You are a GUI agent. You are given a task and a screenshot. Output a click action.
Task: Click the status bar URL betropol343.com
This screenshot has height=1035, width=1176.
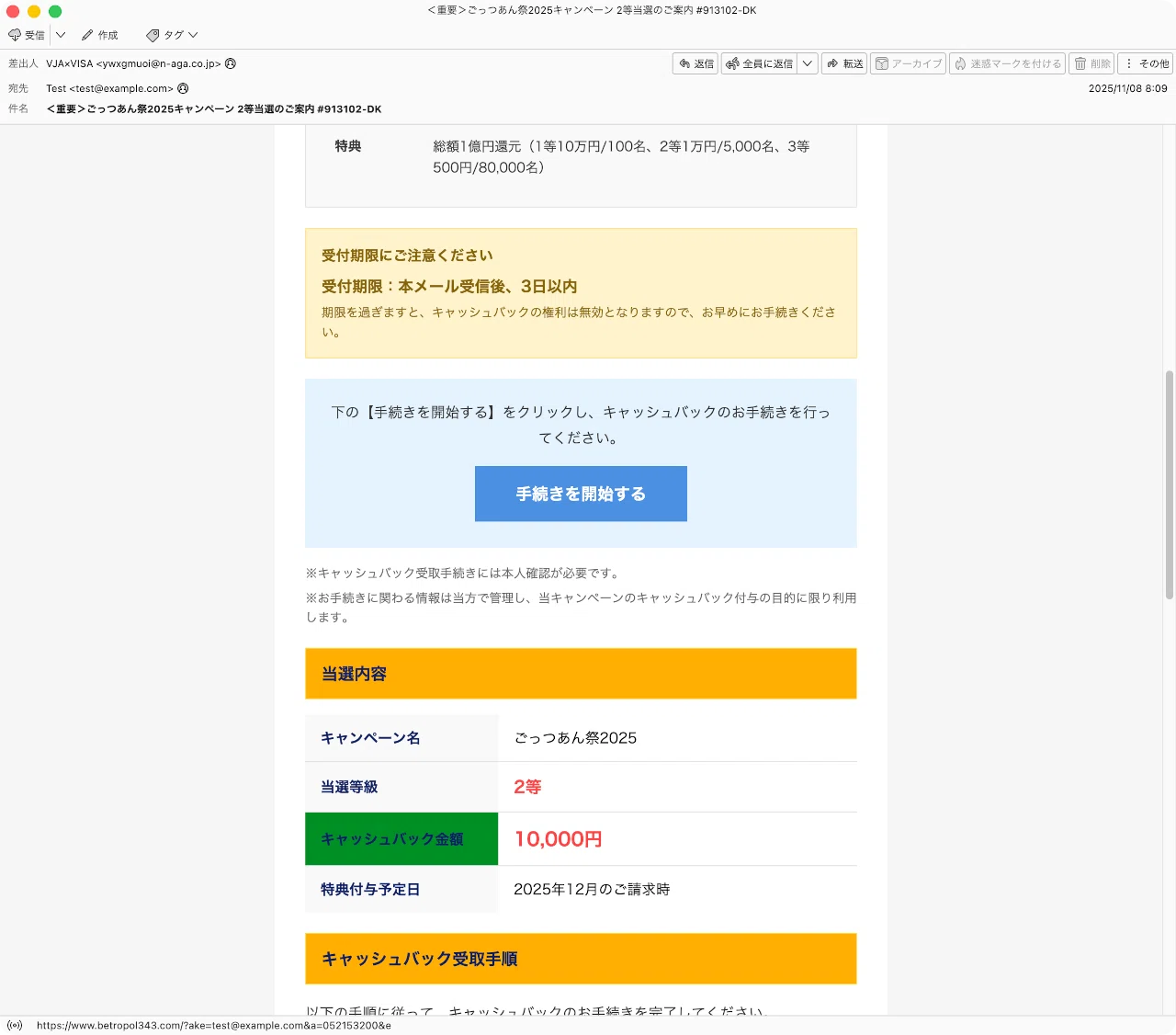click(214, 1025)
